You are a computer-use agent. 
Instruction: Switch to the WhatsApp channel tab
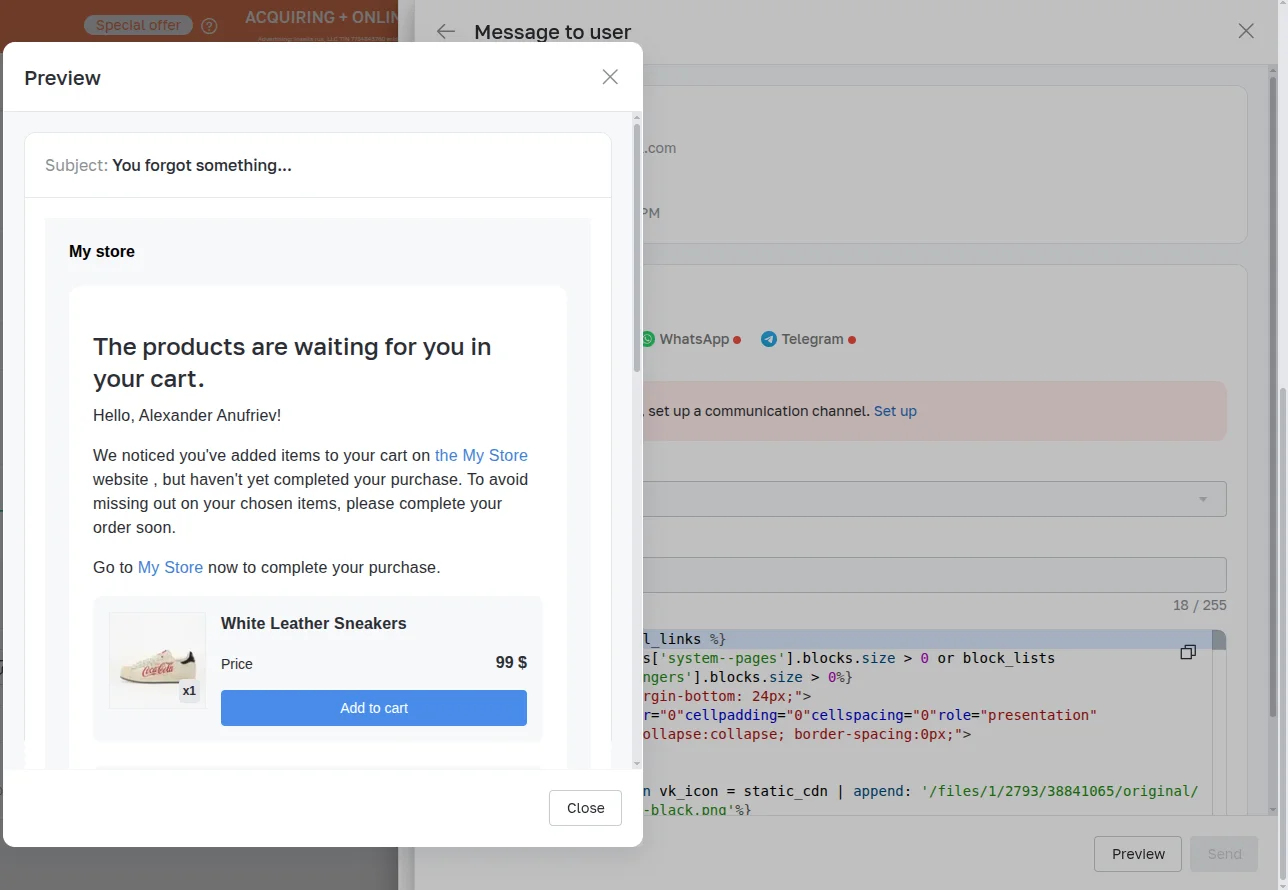[x=690, y=339]
